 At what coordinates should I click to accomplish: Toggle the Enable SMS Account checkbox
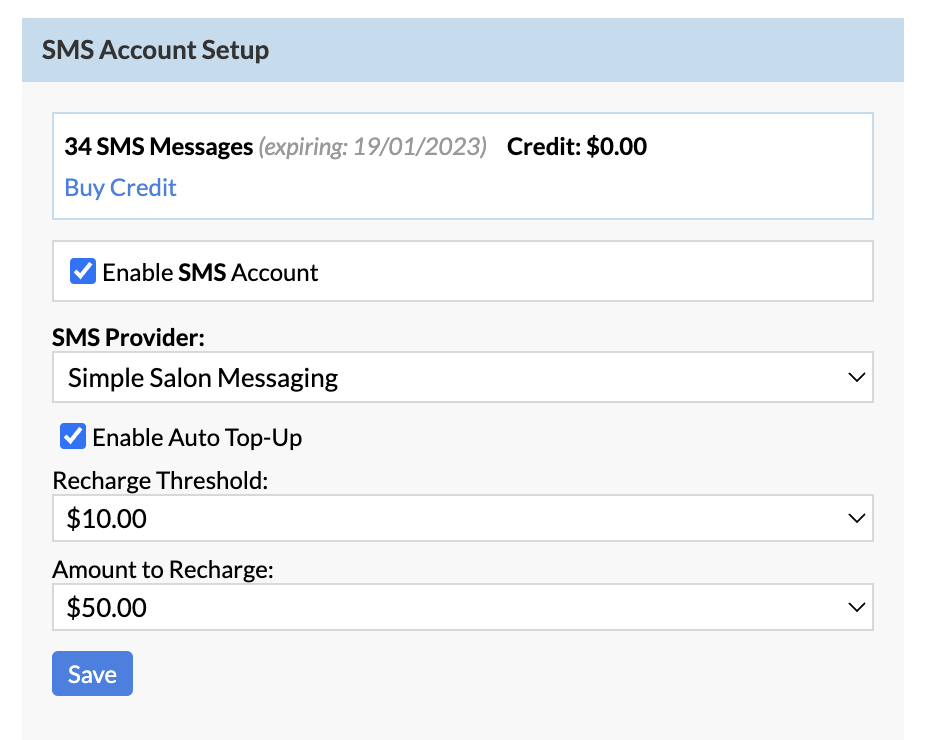(81, 270)
